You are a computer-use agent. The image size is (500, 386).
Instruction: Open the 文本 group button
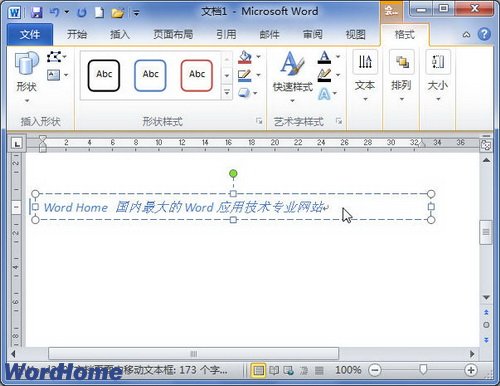(365, 76)
